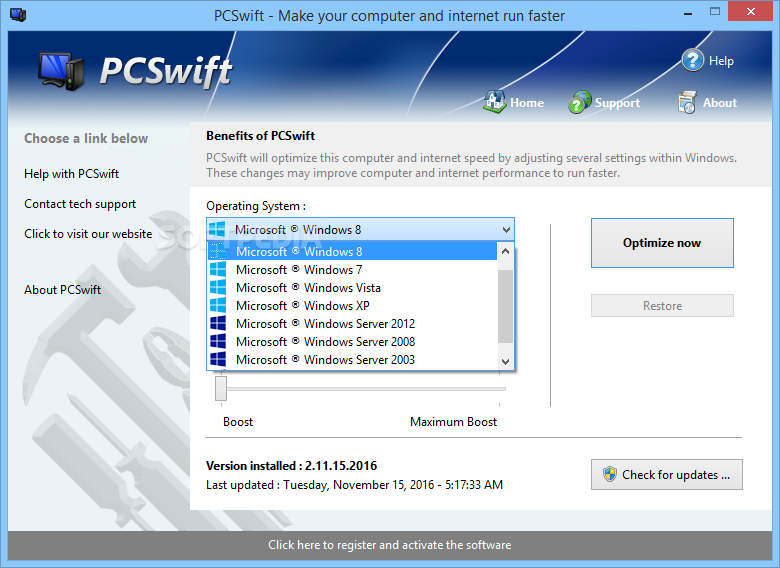Image resolution: width=780 pixels, height=568 pixels.
Task: Click Windows logo beside Server 2012 entry
Action: 218,323
